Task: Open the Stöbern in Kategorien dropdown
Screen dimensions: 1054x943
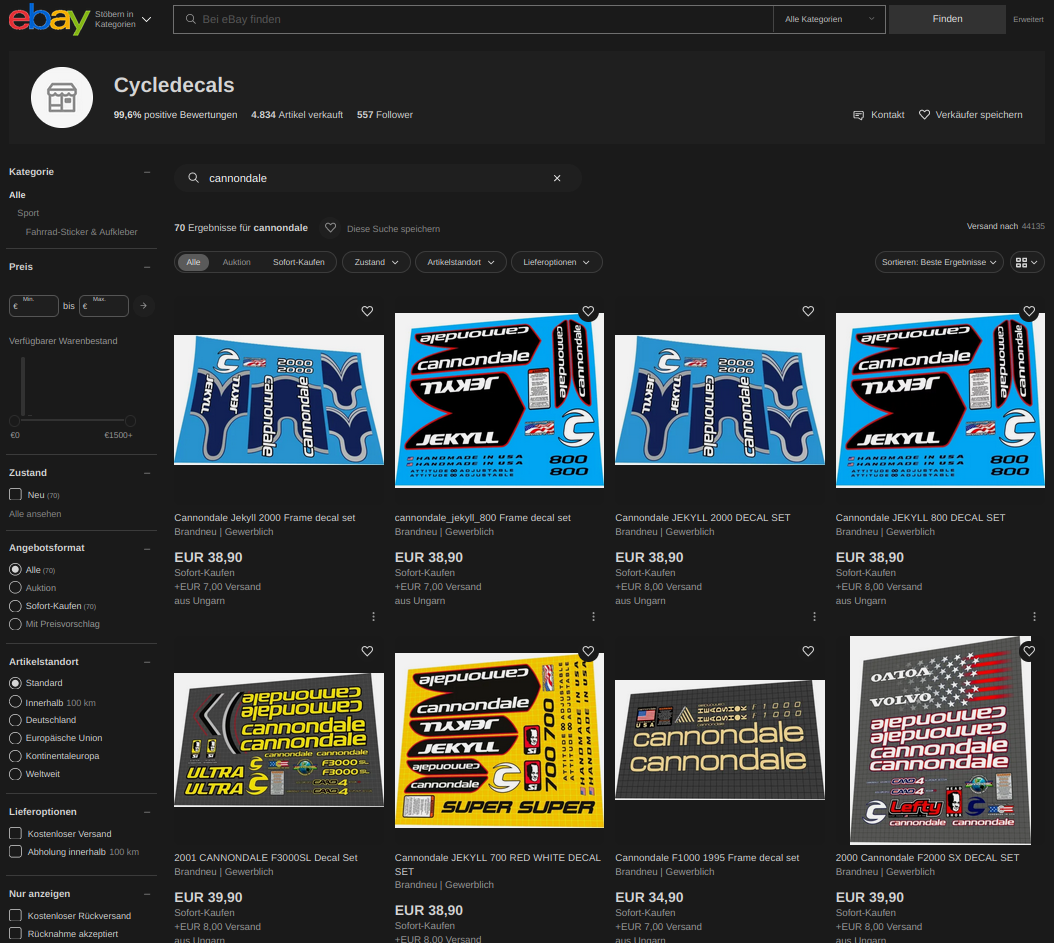Action: 123,19
